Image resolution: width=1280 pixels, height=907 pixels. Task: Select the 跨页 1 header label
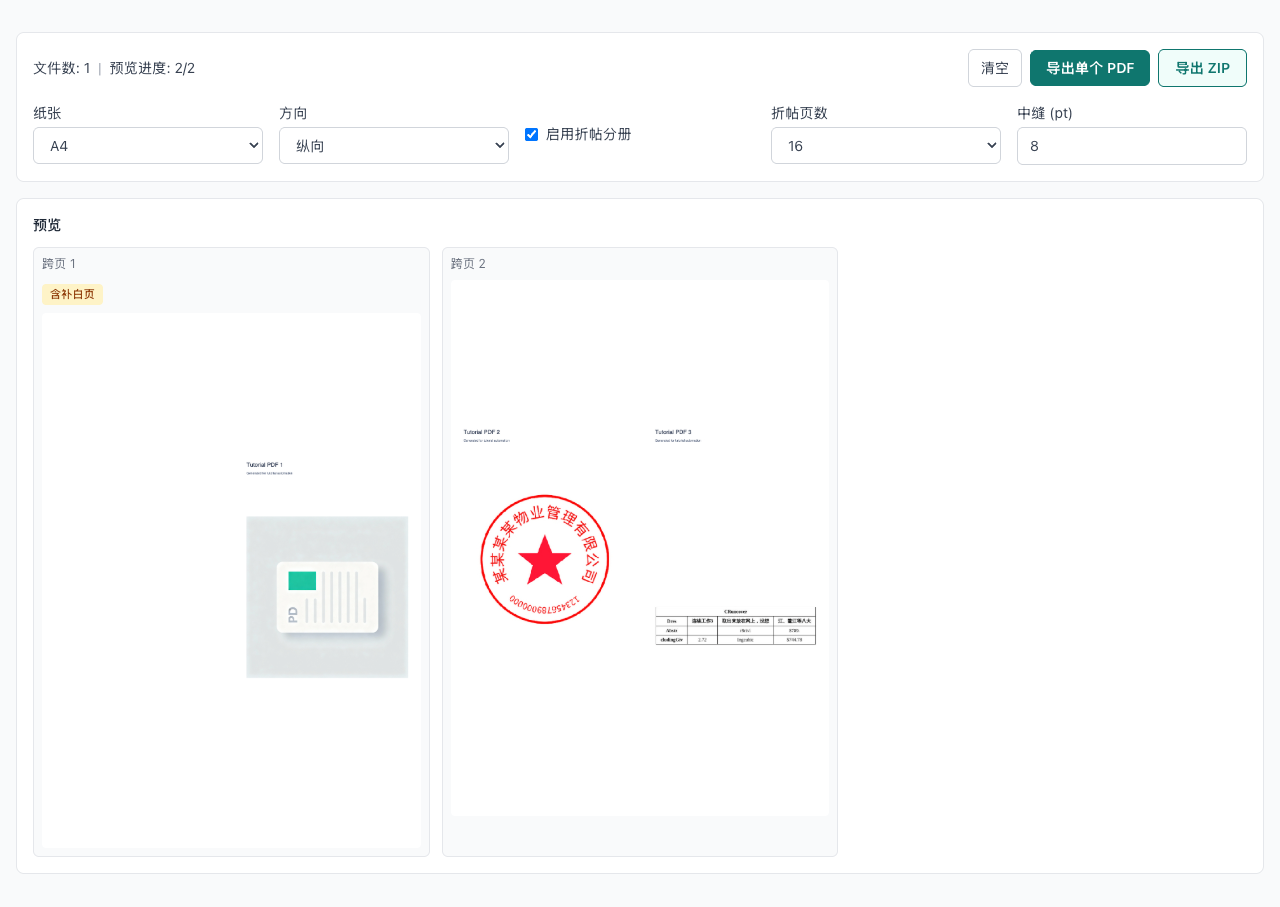59,264
